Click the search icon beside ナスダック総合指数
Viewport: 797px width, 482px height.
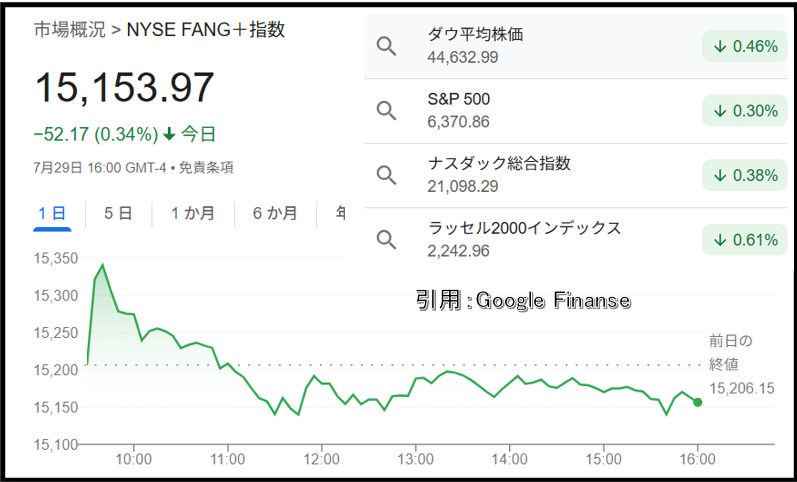pos(386,175)
